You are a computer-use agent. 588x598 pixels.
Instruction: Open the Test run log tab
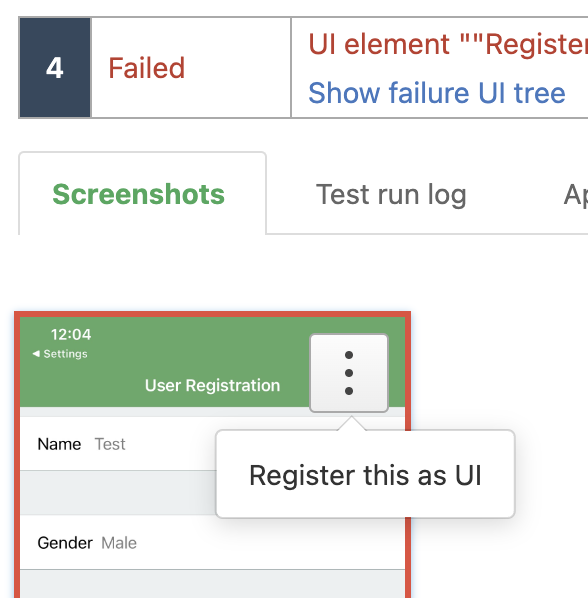pos(391,195)
